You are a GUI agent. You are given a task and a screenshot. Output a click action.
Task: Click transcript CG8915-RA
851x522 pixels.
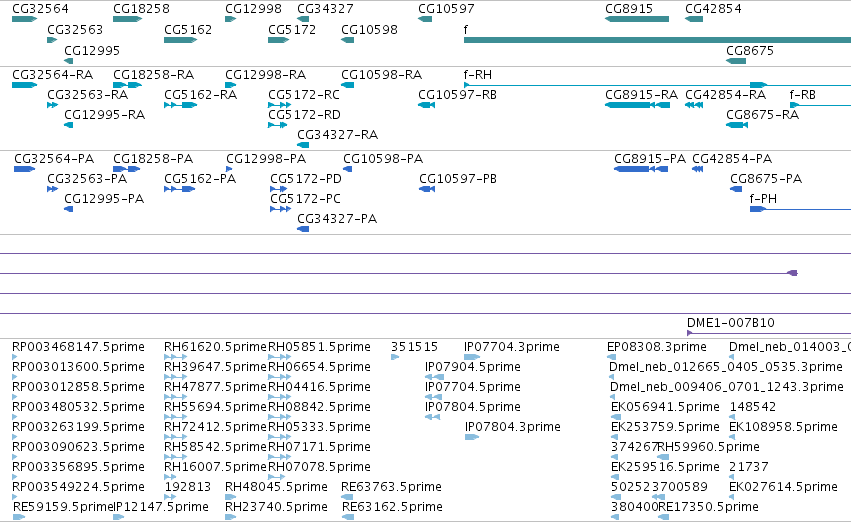(x=642, y=94)
